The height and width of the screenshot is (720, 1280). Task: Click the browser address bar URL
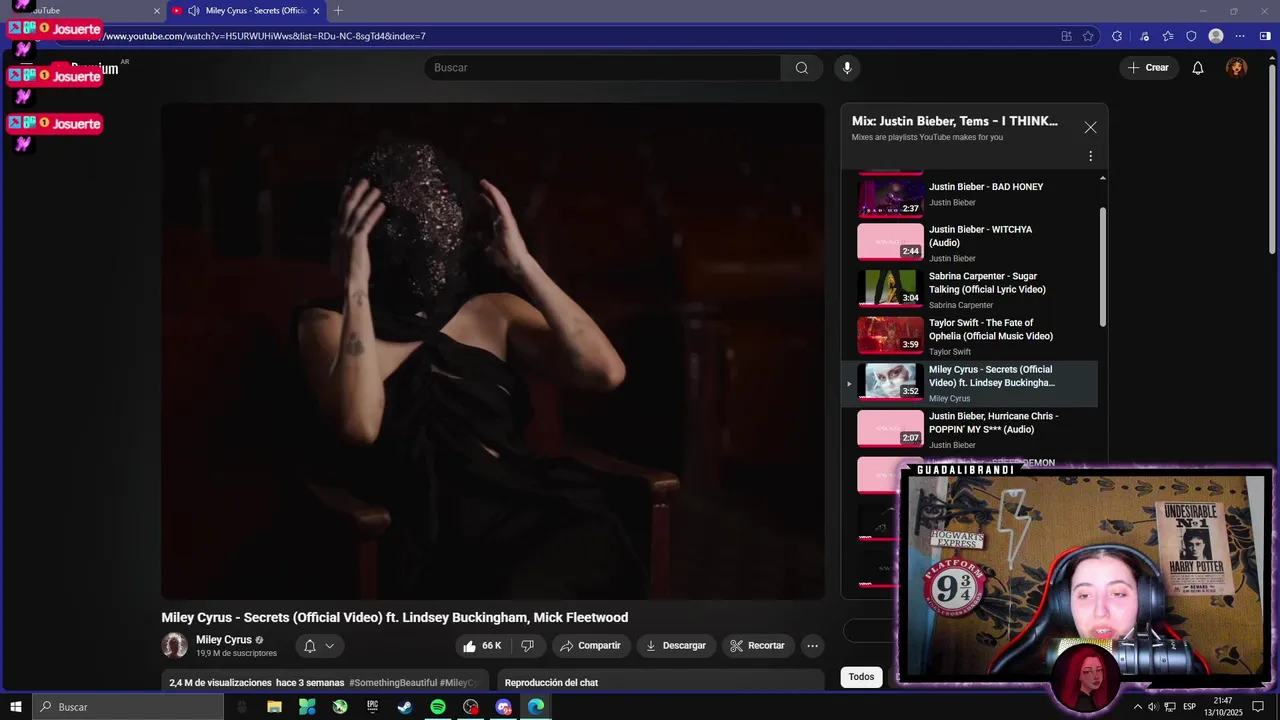point(266,36)
